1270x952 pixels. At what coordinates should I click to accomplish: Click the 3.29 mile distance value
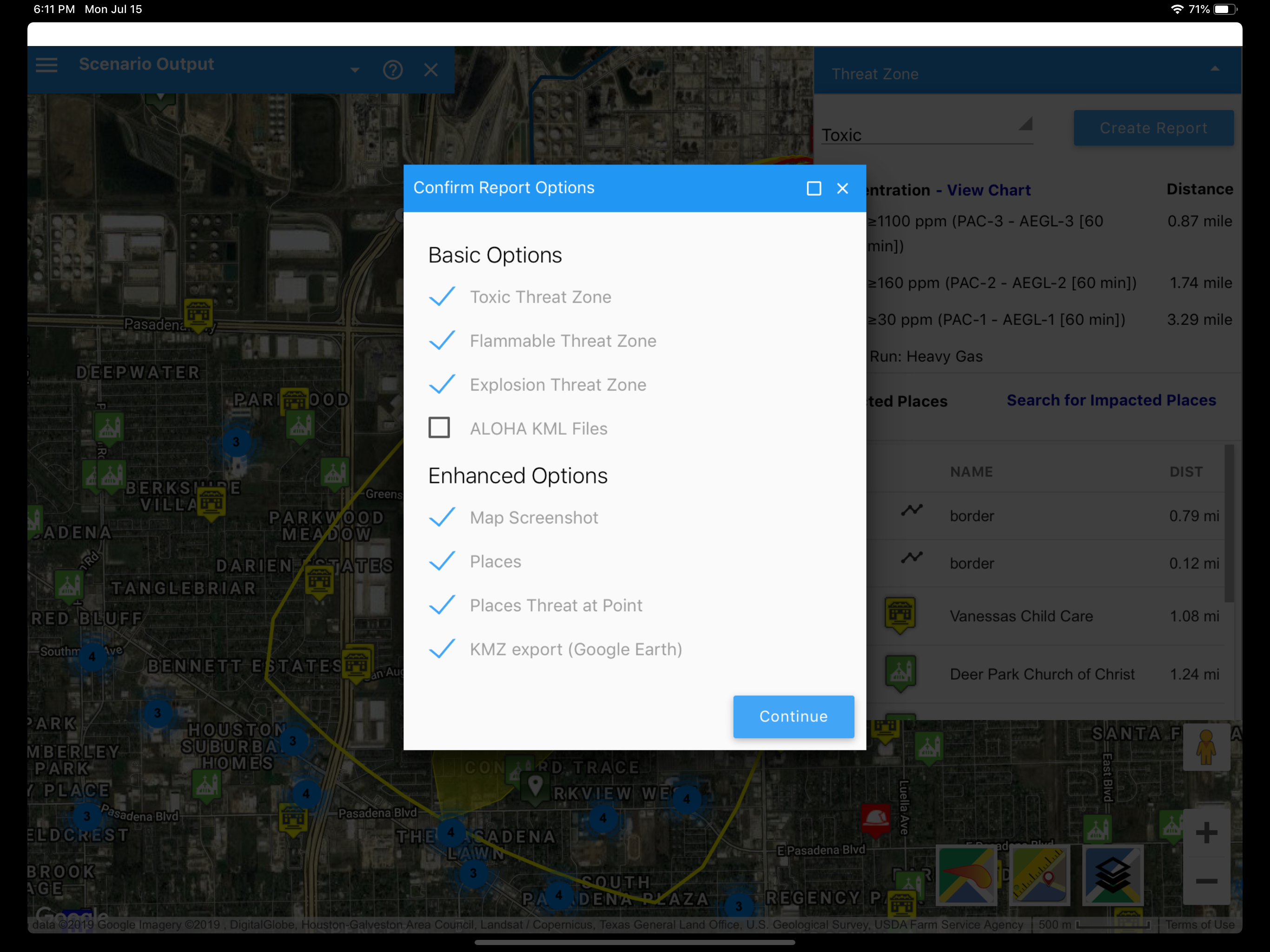click(1199, 319)
